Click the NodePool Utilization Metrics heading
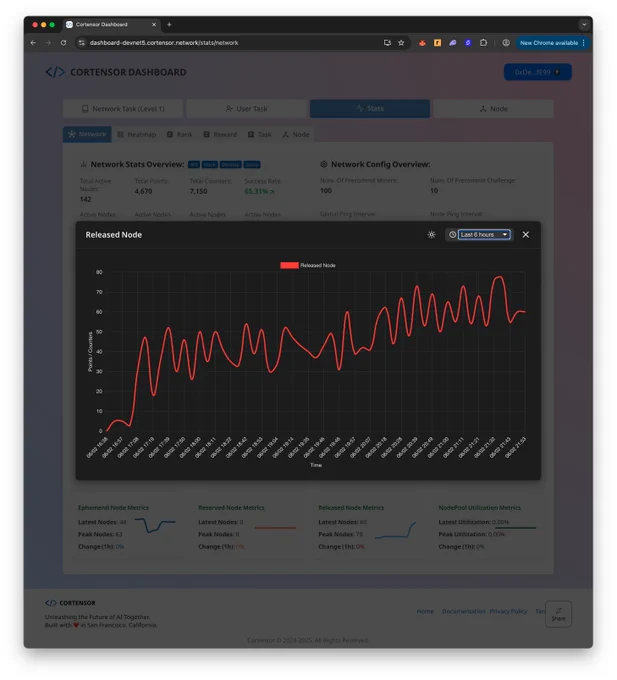Viewport: 617px width, 680px height. click(480, 508)
